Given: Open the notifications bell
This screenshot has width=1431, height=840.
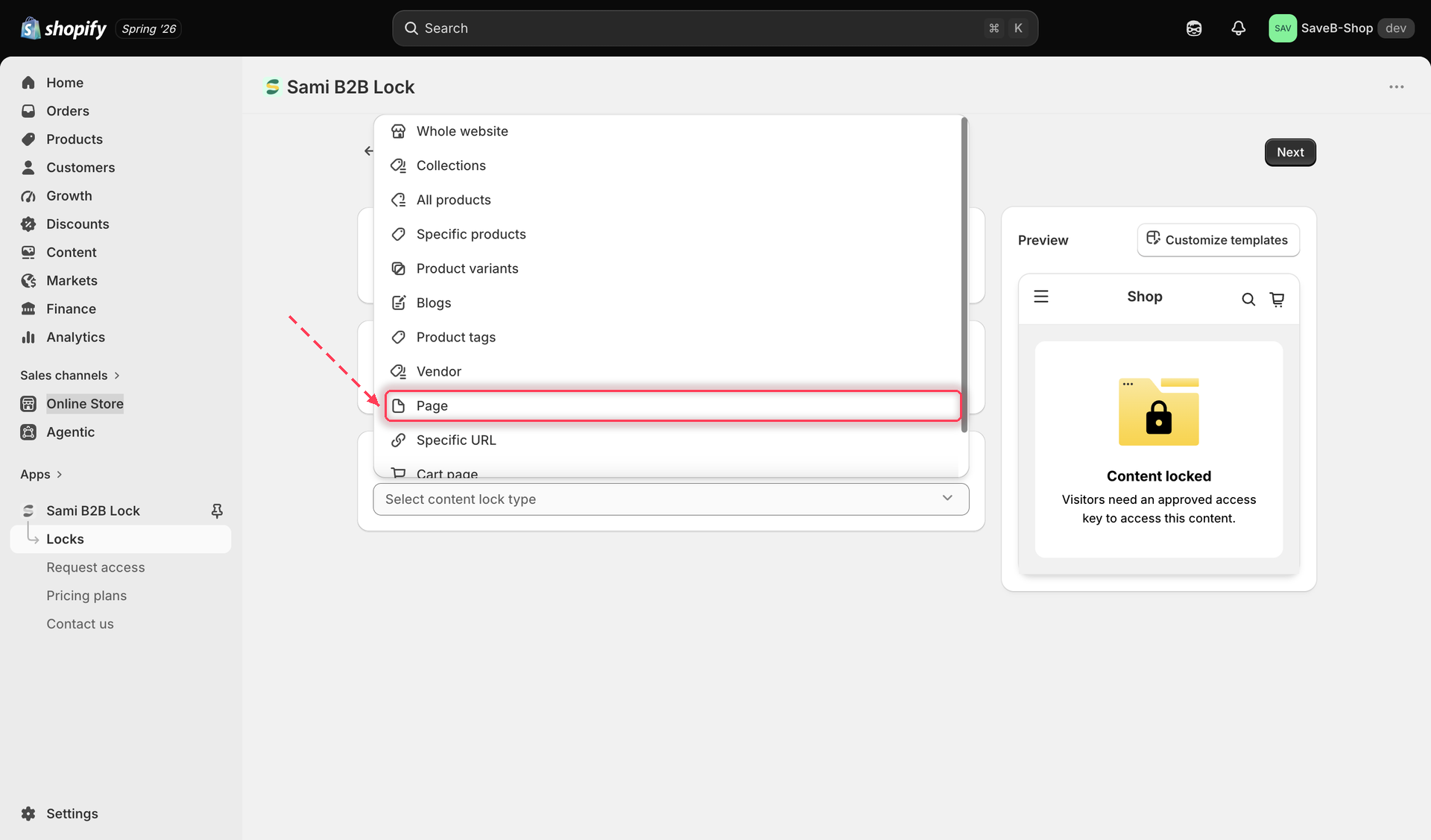Looking at the screenshot, I should [x=1238, y=28].
